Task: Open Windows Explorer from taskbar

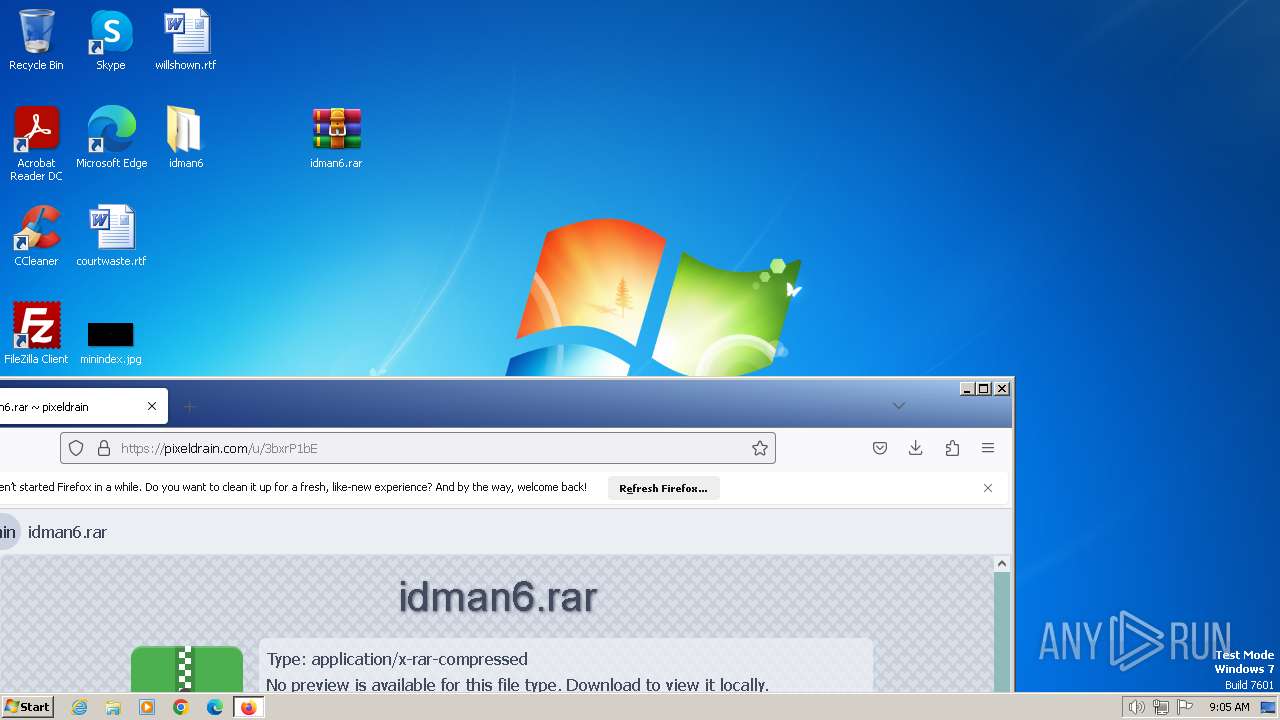Action: [x=113, y=707]
